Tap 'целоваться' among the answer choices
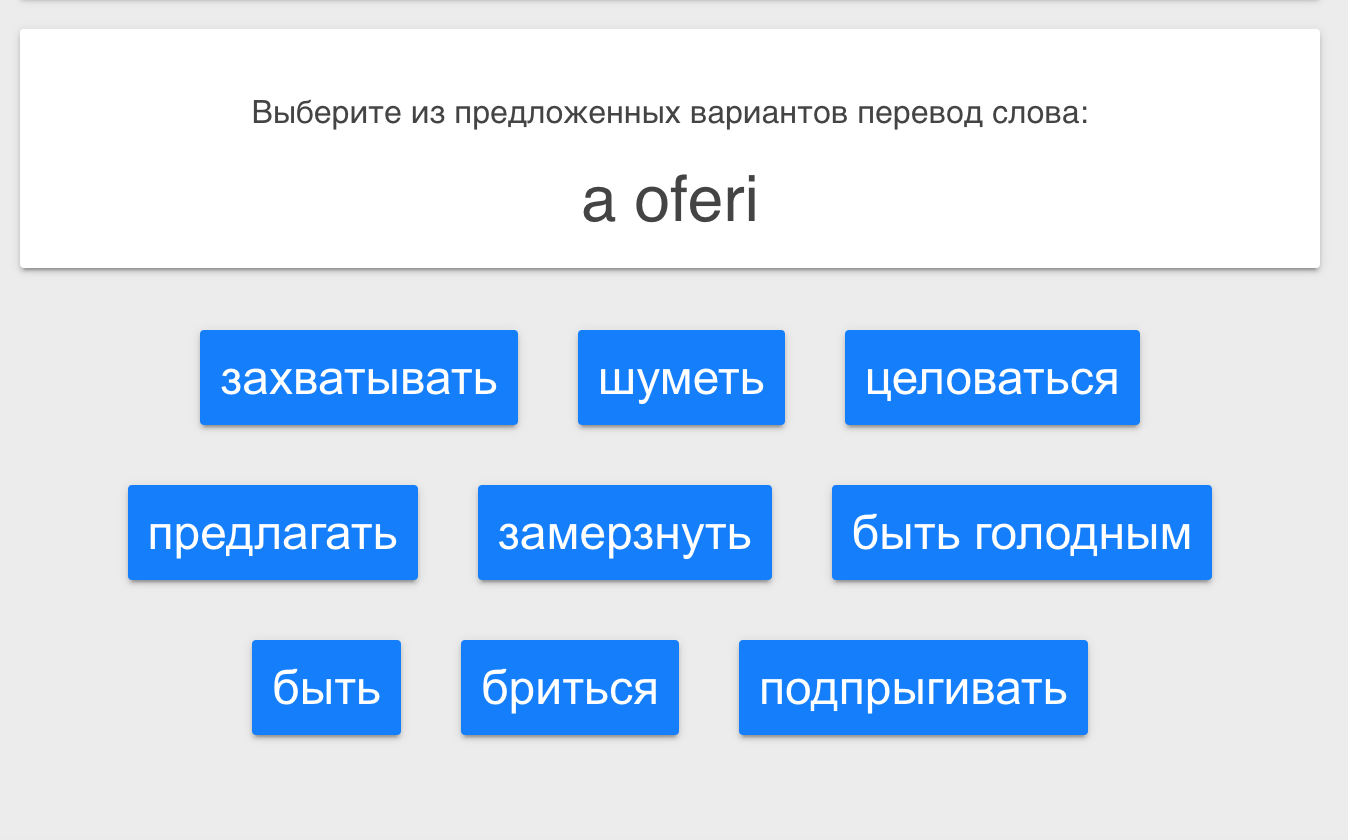 pos(992,378)
